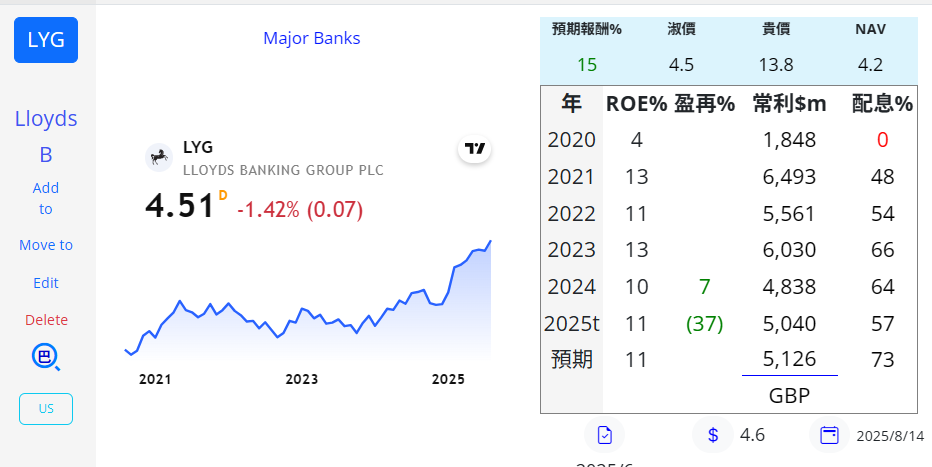The image size is (932, 467).
Task: Click the expected return value 15
Action: click(x=587, y=65)
